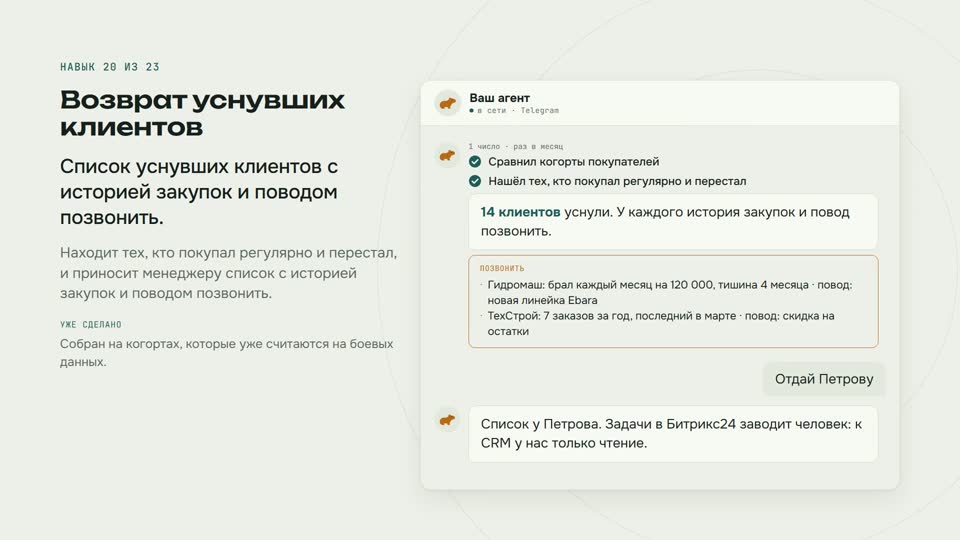Click 'Сравнил когорты покупателей' step text
The height and width of the screenshot is (540, 960).
point(574,162)
